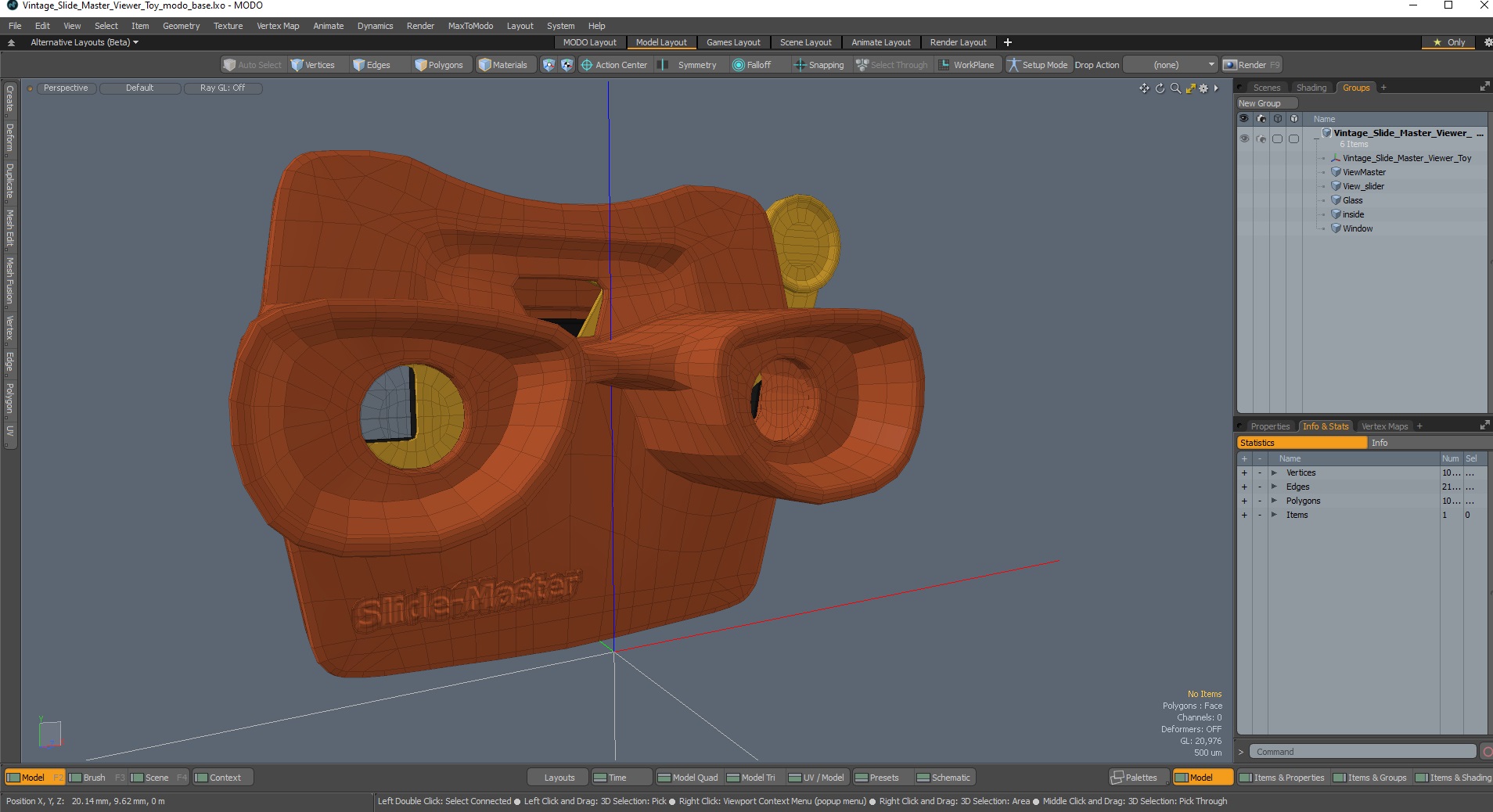
Task: Click the Schematic button
Action: [x=944, y=778]
